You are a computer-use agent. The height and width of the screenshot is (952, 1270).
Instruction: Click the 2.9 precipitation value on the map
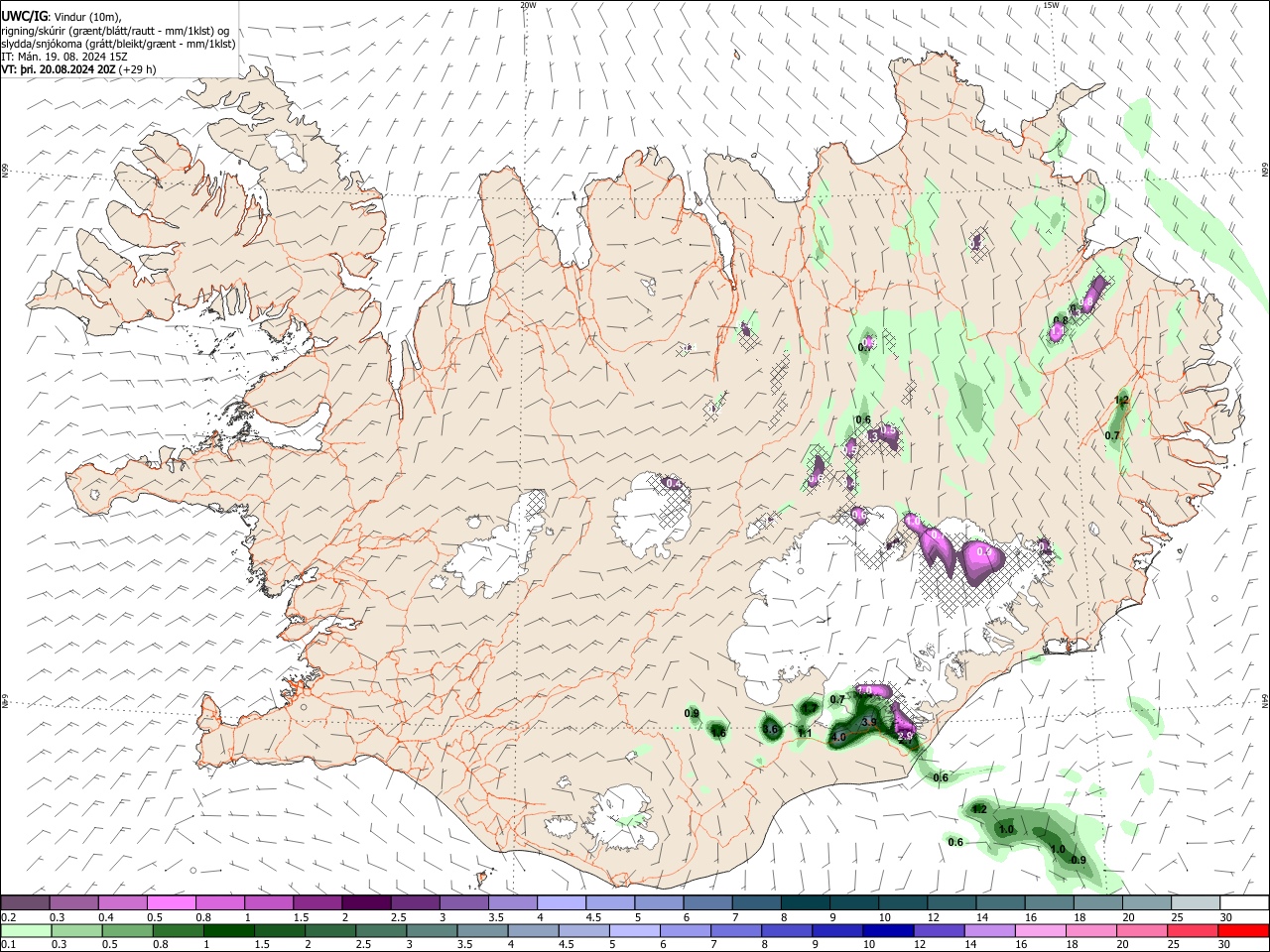[905, 736]
